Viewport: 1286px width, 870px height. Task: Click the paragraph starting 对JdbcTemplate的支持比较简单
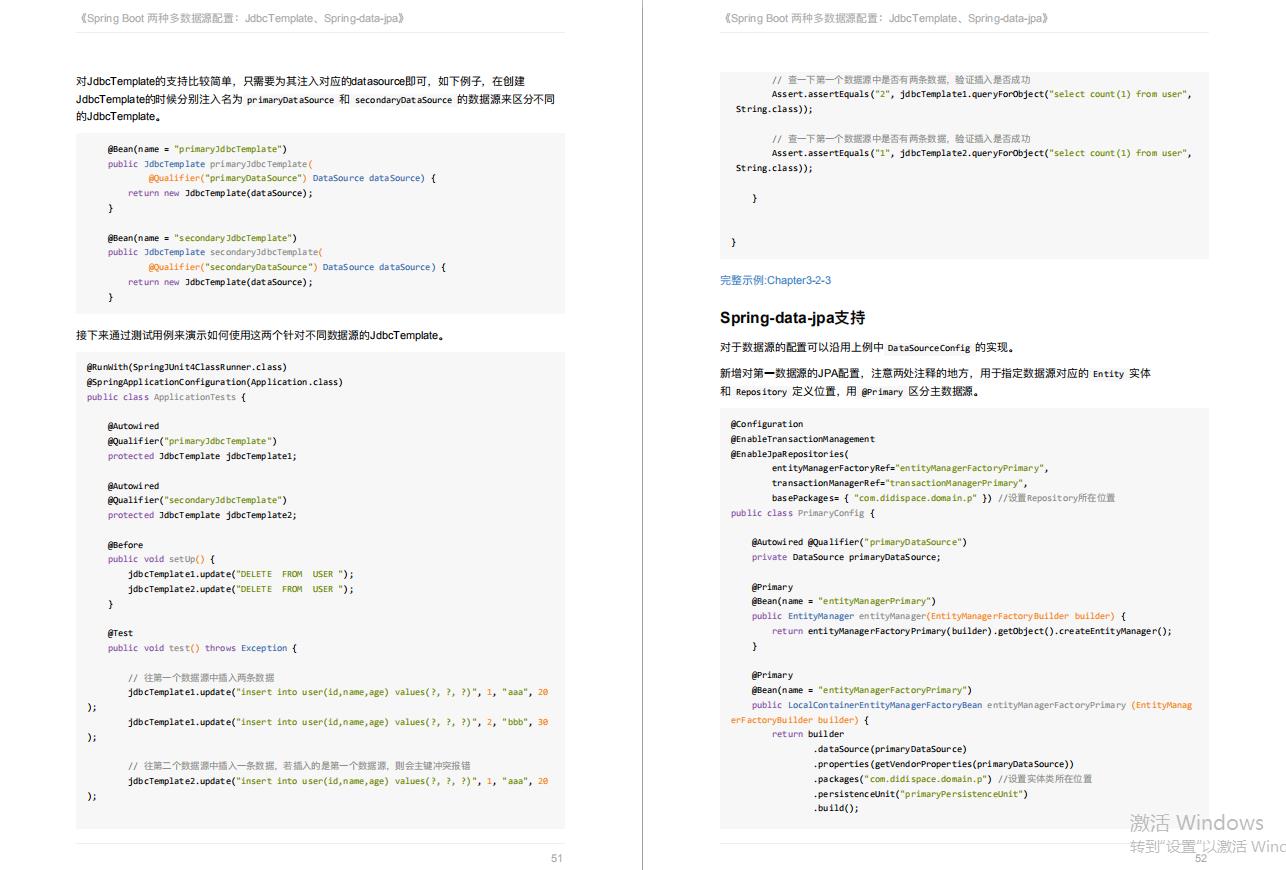tap(315, 99)
